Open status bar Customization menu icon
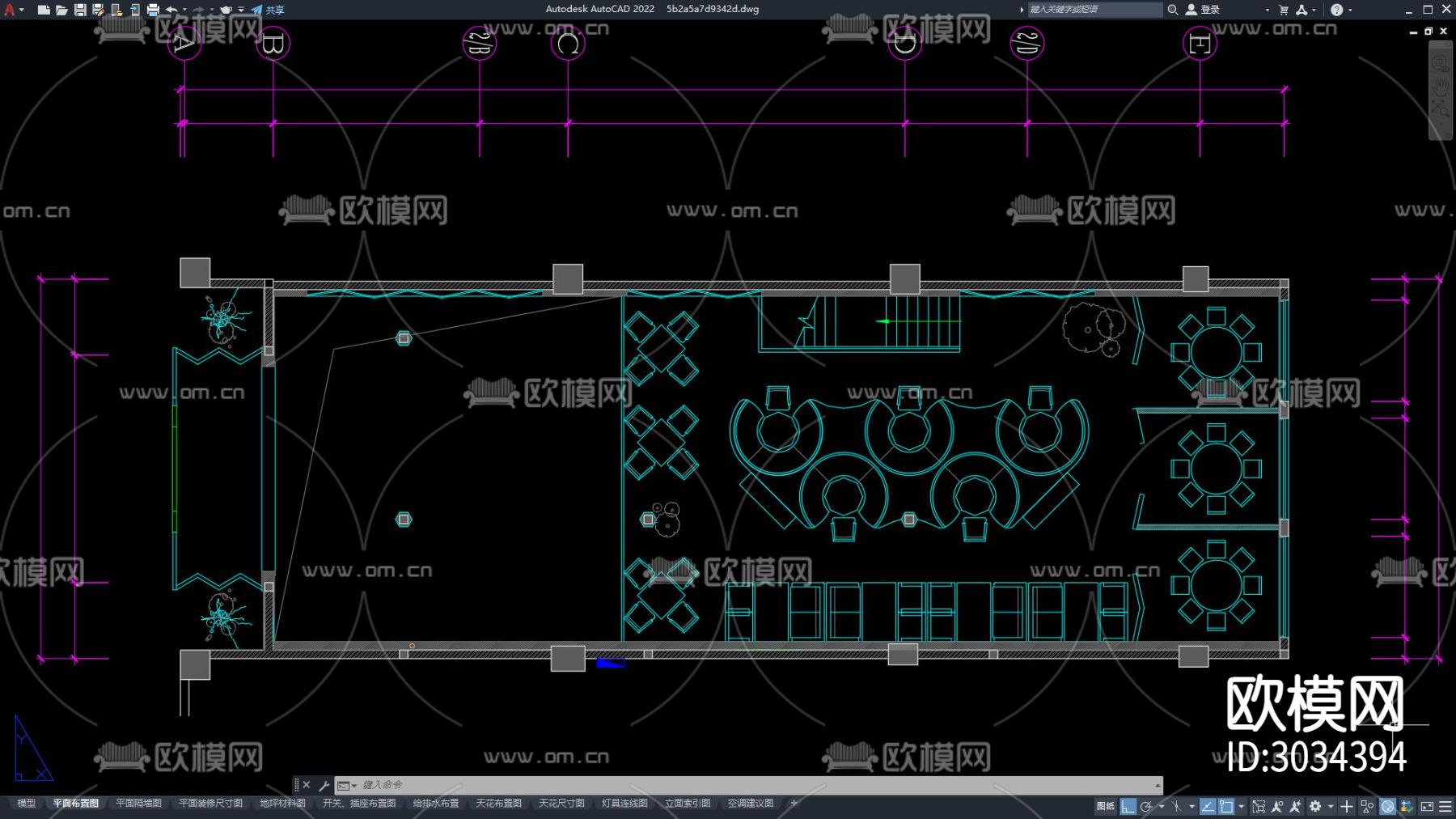Viewport: 1456px width, 819px height. (1445, 806)
